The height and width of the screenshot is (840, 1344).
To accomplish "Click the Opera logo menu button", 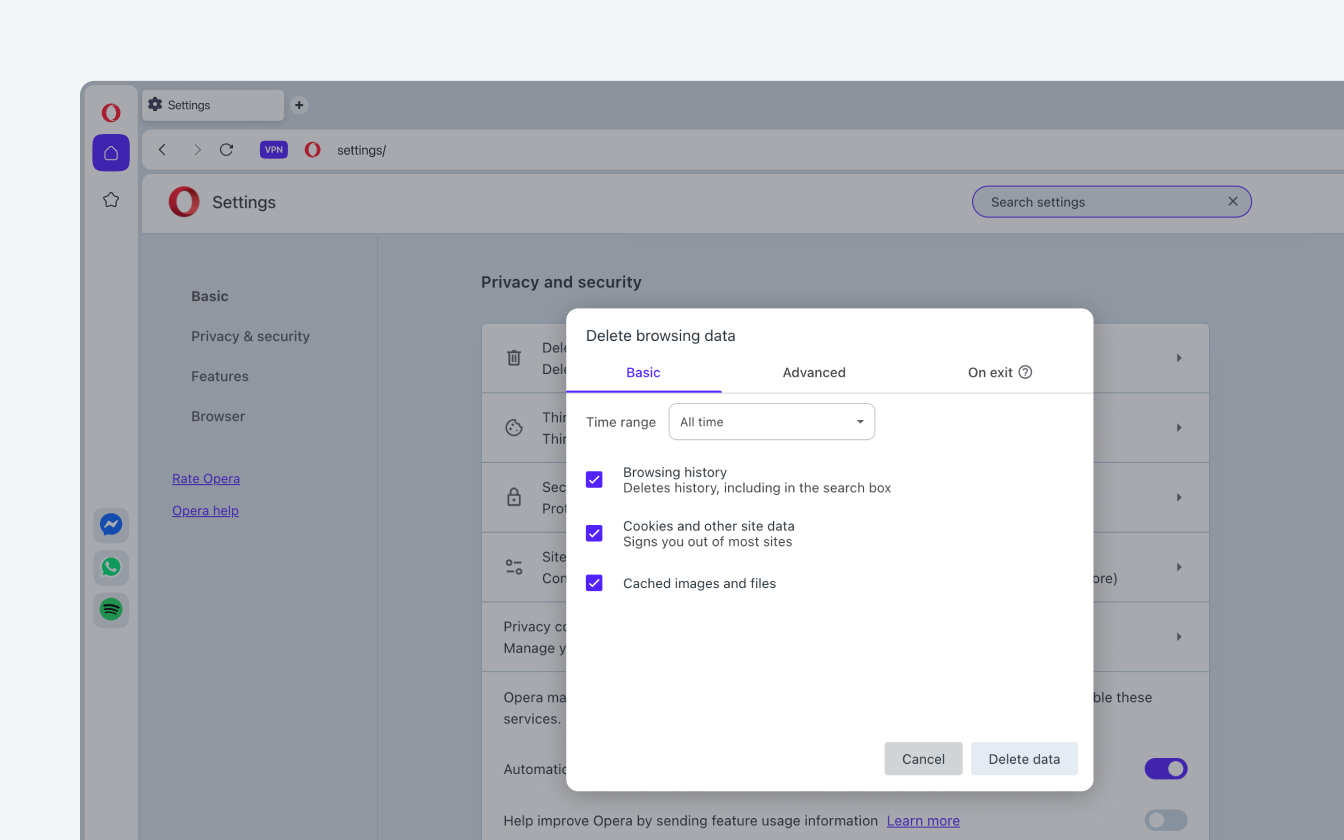I will click(x=111, y=113).
